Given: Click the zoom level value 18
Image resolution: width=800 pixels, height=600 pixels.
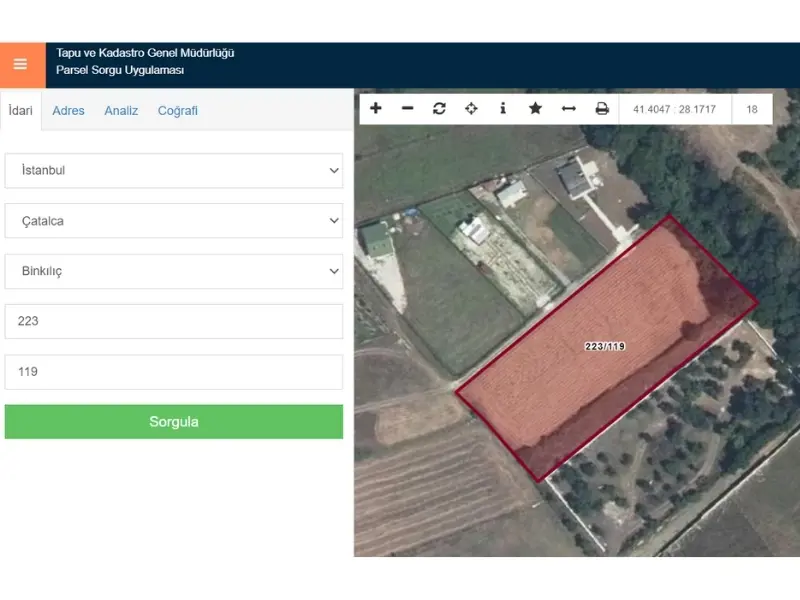Looking at the screenshot, I should [x=752, y=109].
